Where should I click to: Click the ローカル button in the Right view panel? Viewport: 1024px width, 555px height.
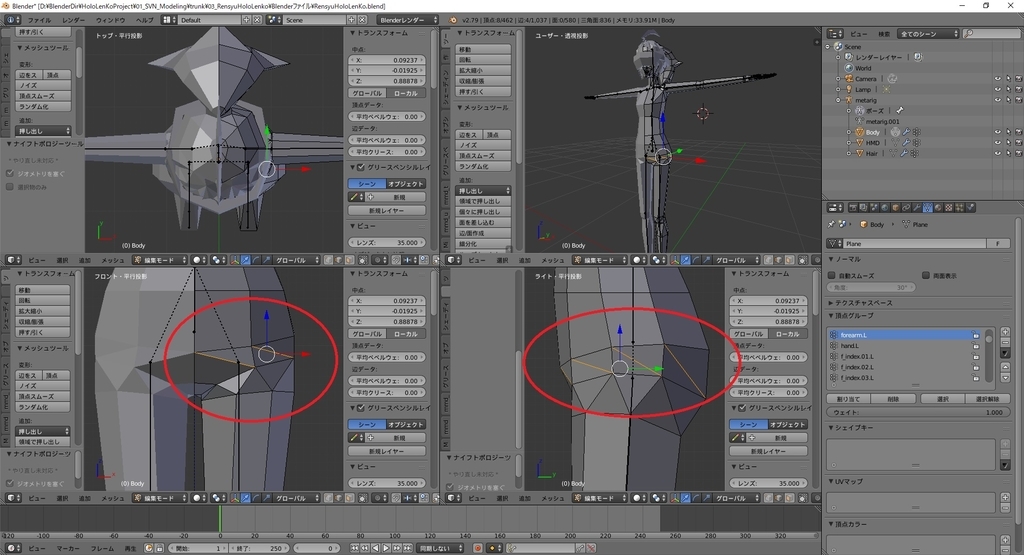788,334
